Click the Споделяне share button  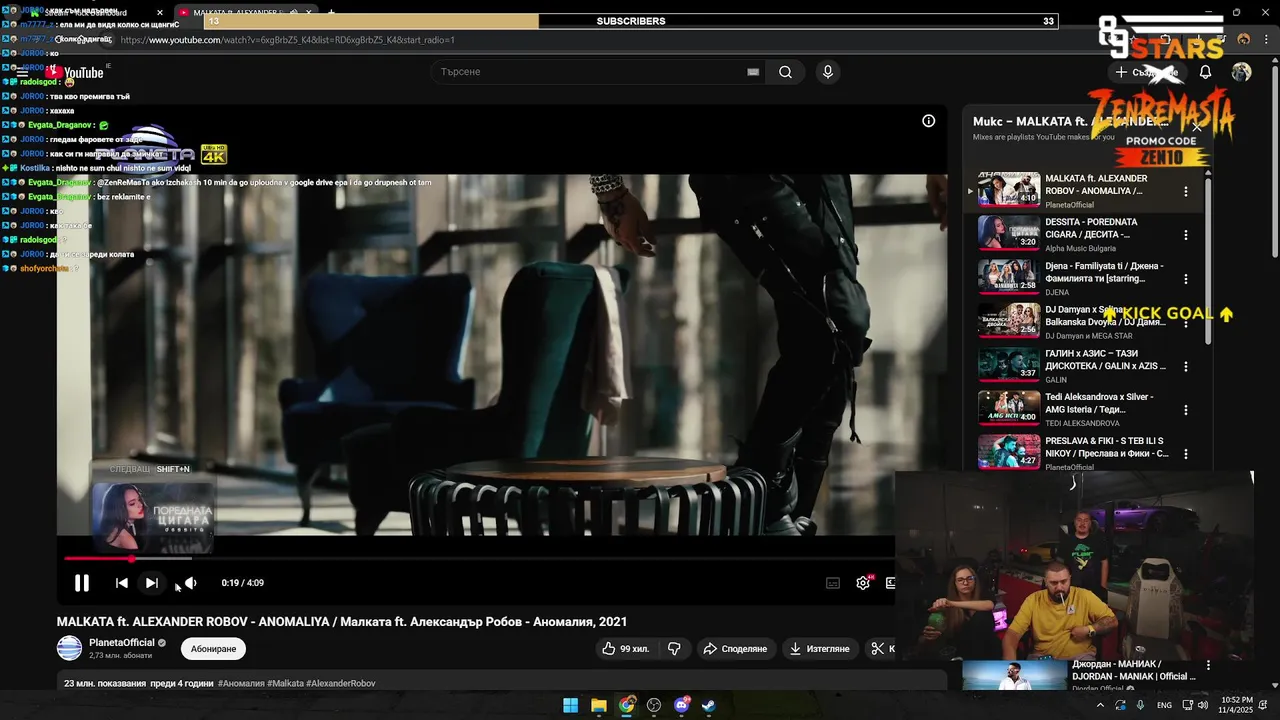735,649
